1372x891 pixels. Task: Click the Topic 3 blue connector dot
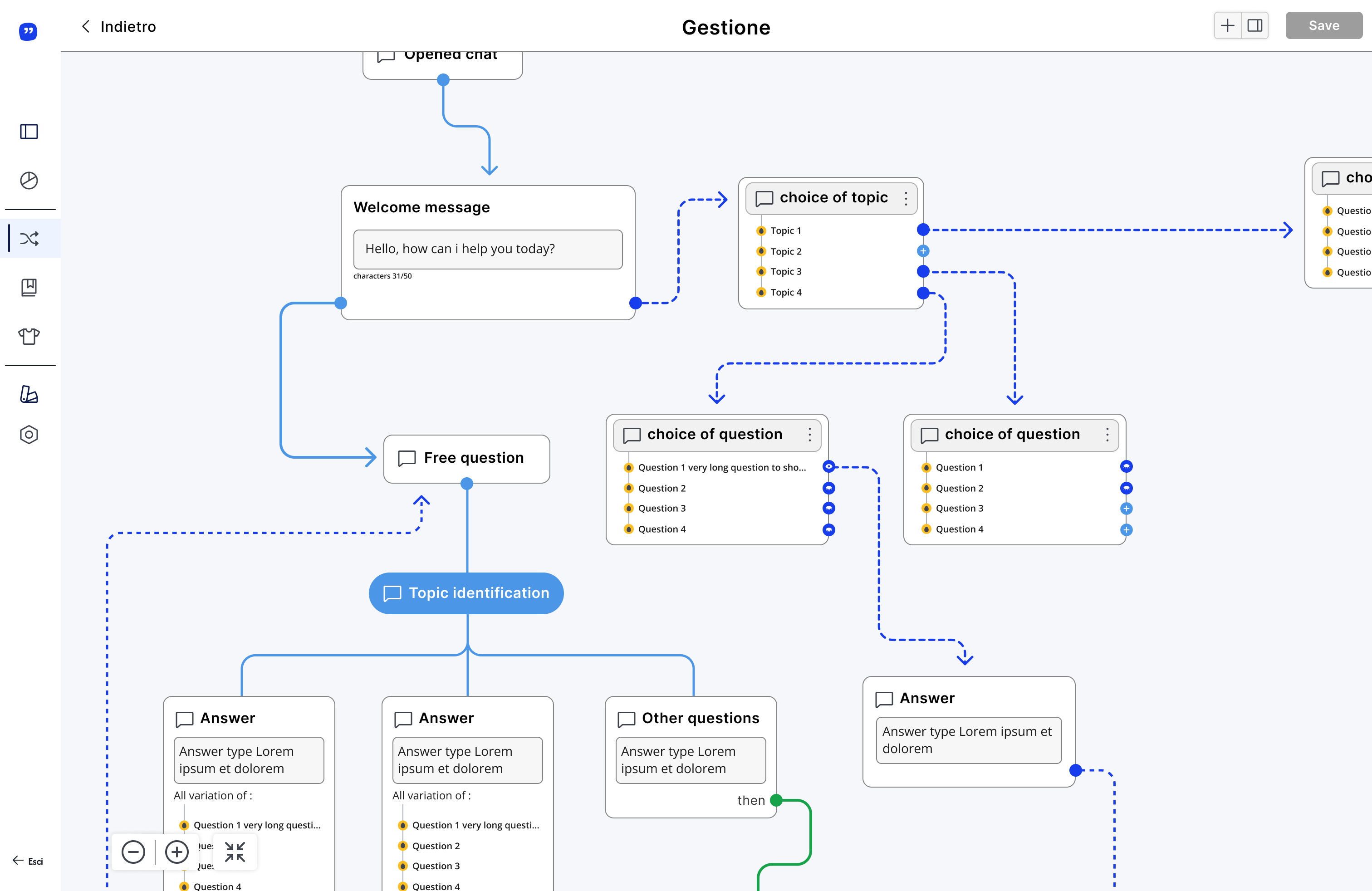point(923,271)
